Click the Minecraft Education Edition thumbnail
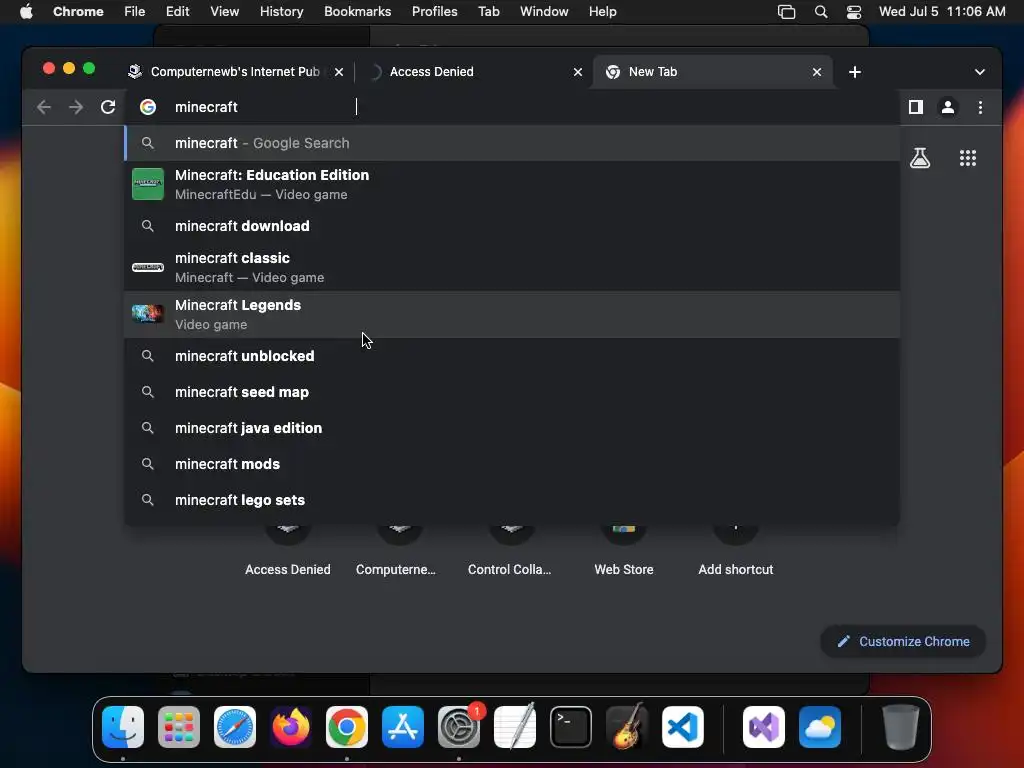Viewport: 1024px width, 768px height. 148,184
